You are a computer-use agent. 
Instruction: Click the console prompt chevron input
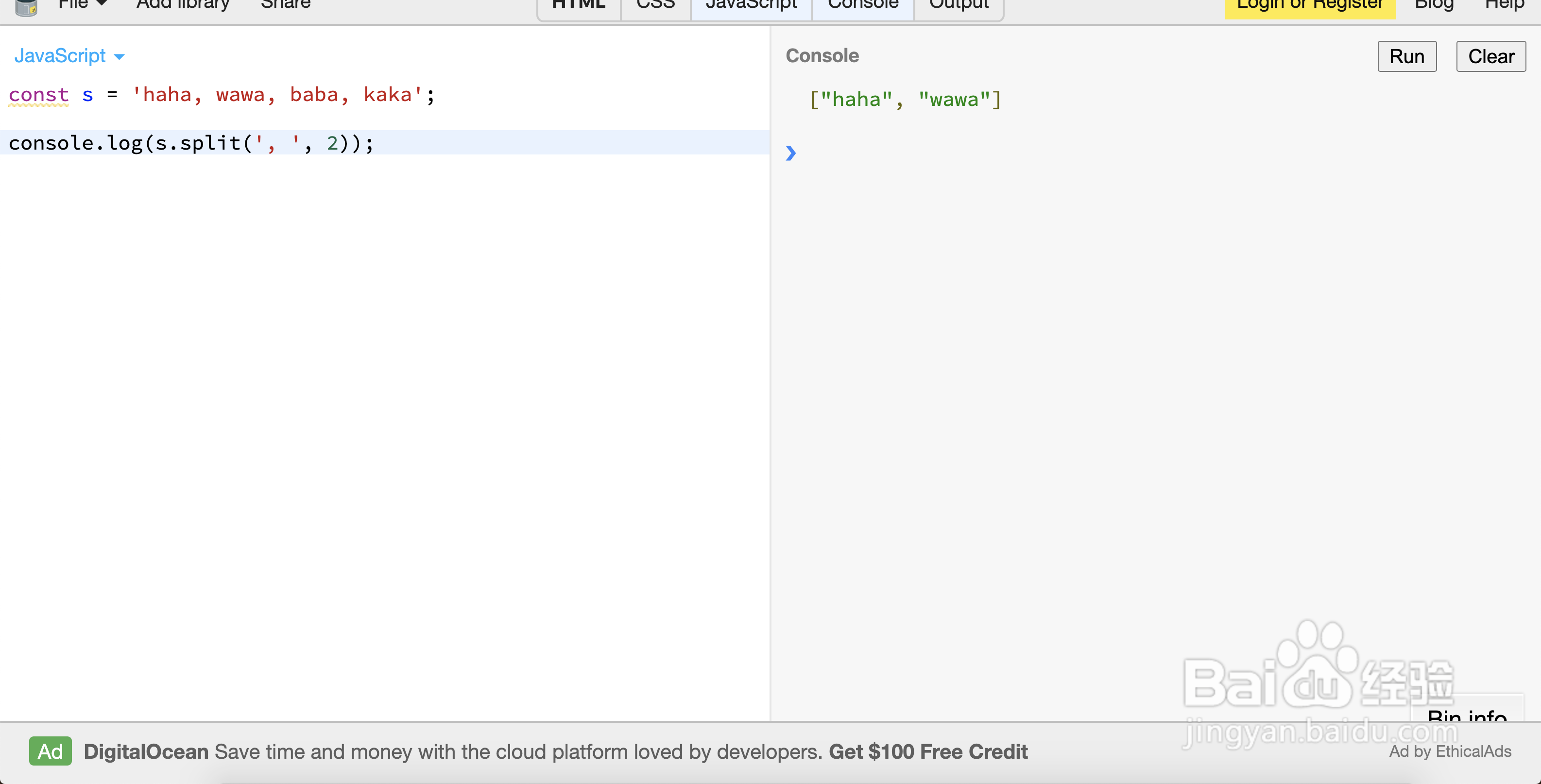tap(791, 153)
